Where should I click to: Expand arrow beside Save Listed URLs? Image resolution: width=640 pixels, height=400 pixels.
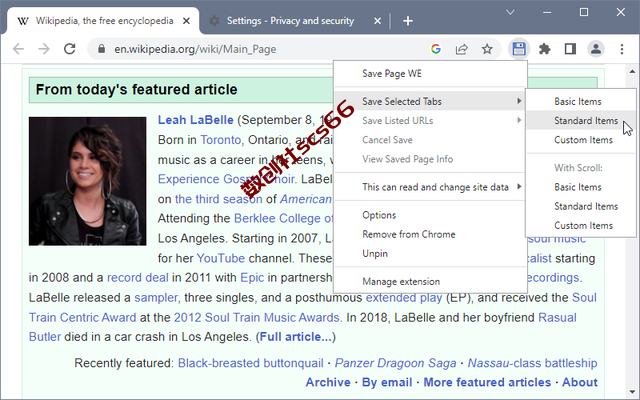tap(519, 120)
